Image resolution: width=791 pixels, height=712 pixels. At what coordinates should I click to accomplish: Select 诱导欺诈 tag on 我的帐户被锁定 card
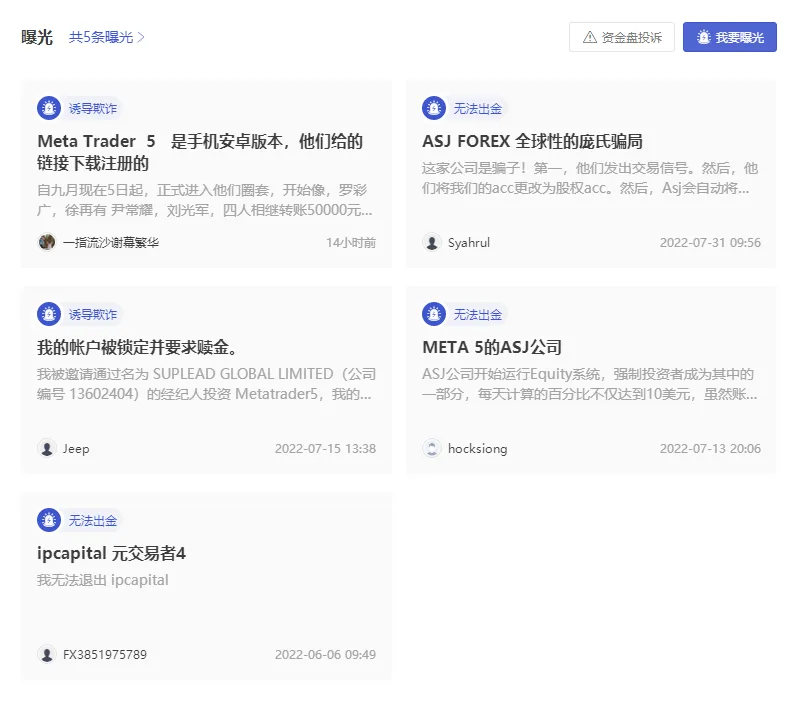tap(92, 314)
